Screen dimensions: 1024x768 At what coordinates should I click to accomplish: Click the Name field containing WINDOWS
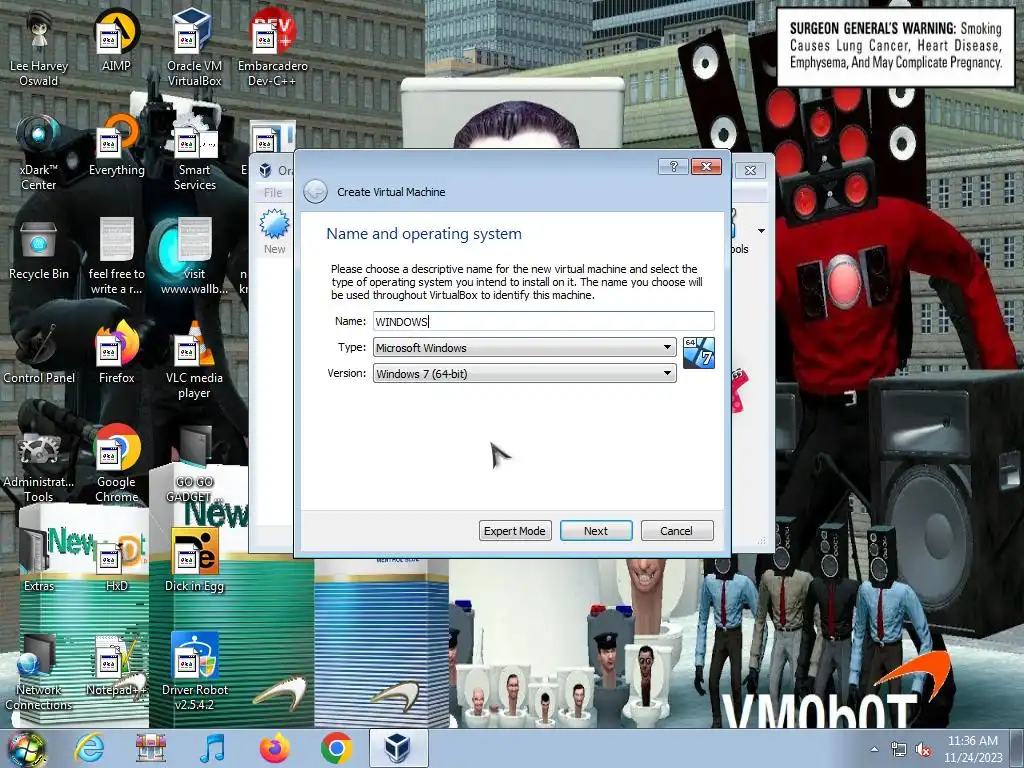tap(543, 321)
